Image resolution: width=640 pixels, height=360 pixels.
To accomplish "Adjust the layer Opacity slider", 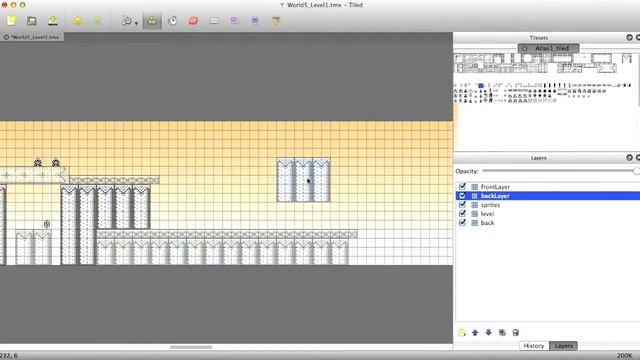I will [x=560, y=171].
